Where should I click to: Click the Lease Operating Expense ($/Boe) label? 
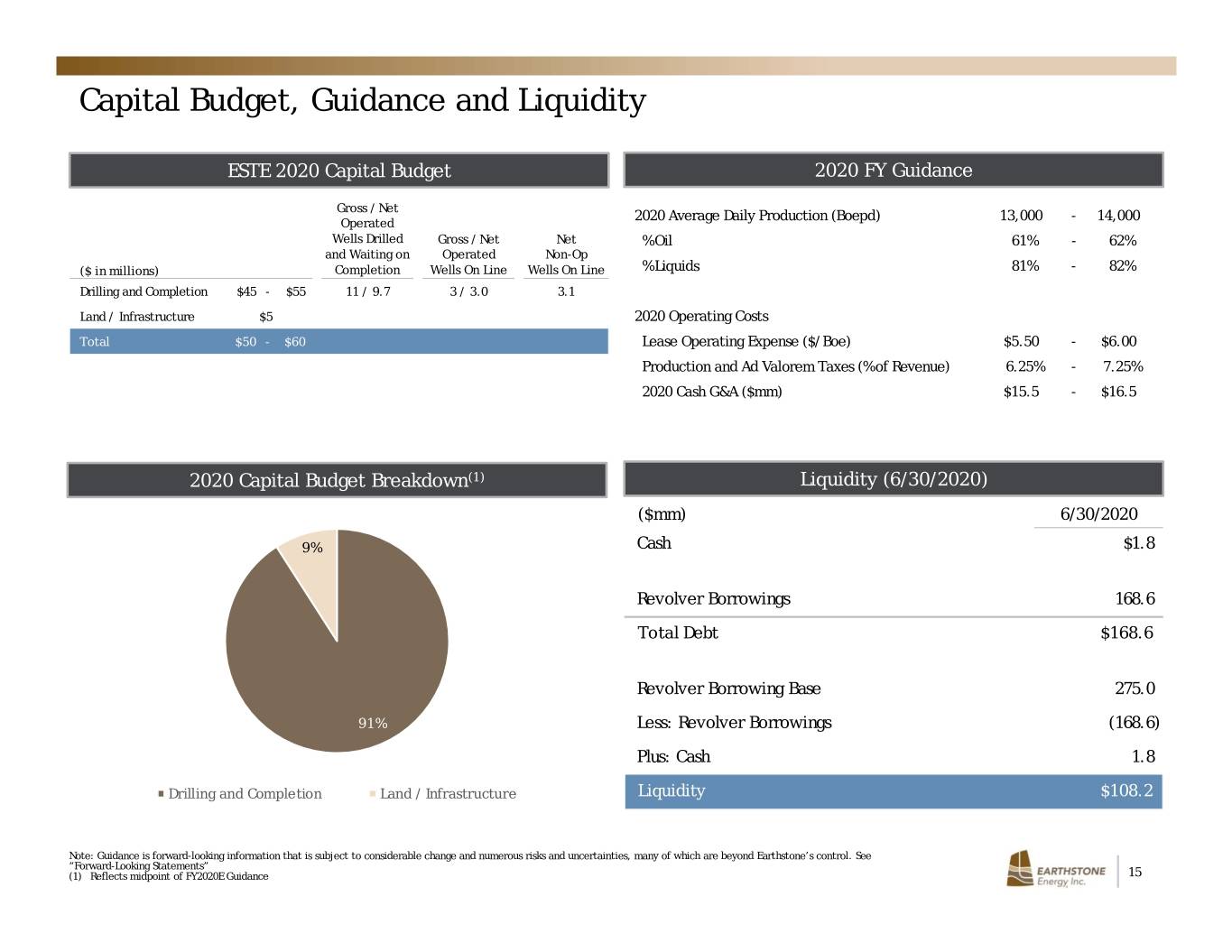coord(746,342)
